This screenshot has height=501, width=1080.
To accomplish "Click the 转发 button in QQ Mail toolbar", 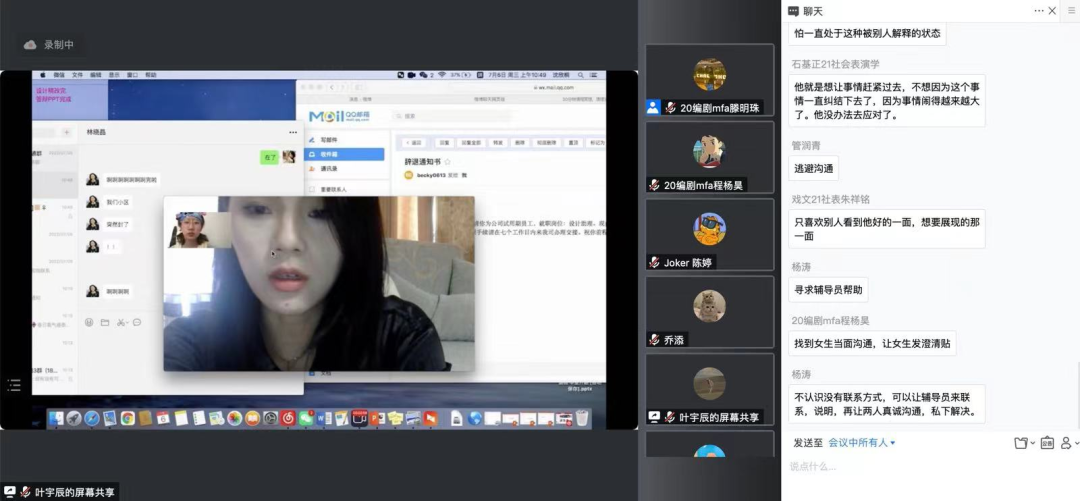I will click(x=498, y=143).
